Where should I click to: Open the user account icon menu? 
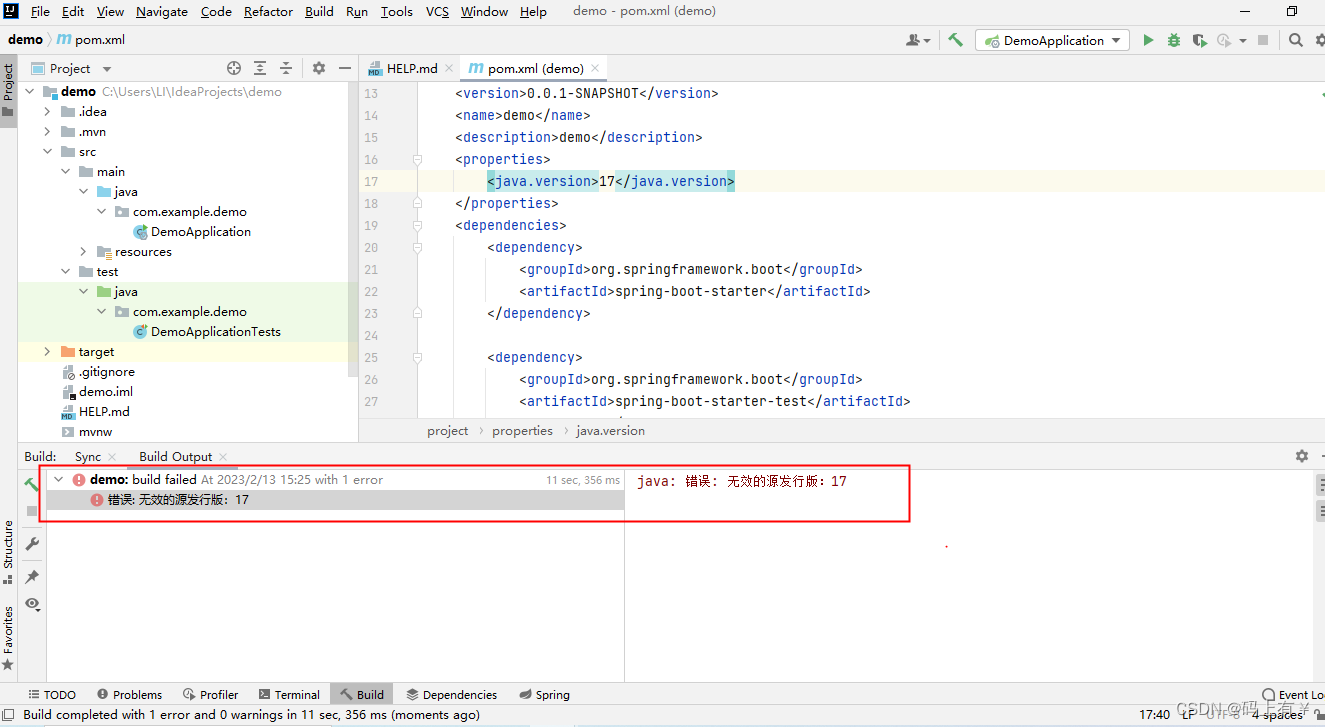(917, 40)
